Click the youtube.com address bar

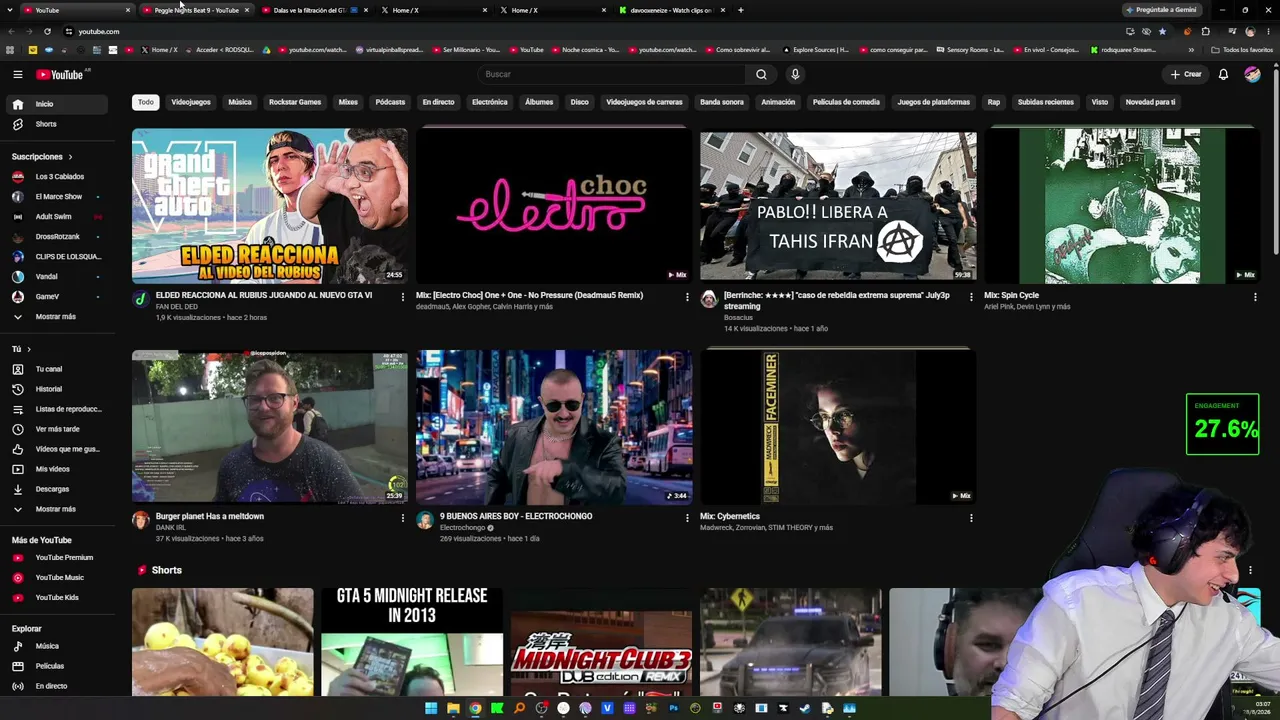click(x=590, y=31)
